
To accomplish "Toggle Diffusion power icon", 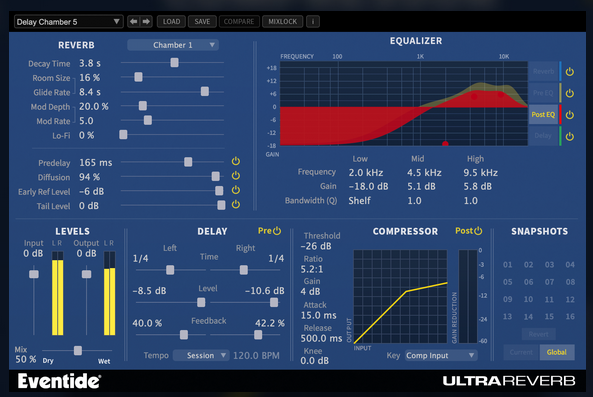I will (236, 176).
